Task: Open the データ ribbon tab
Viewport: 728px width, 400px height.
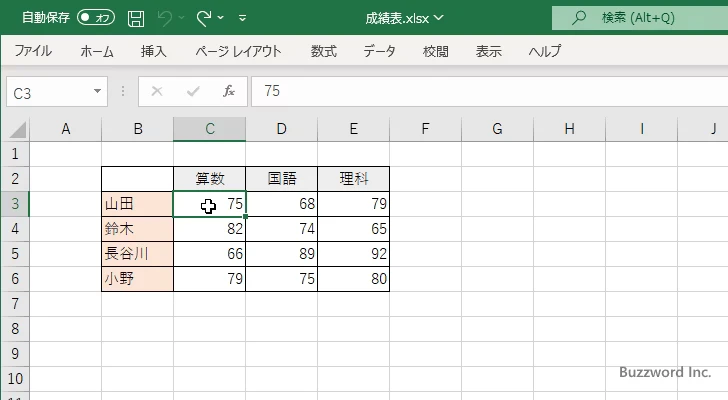Action: [x=379, y=51]
